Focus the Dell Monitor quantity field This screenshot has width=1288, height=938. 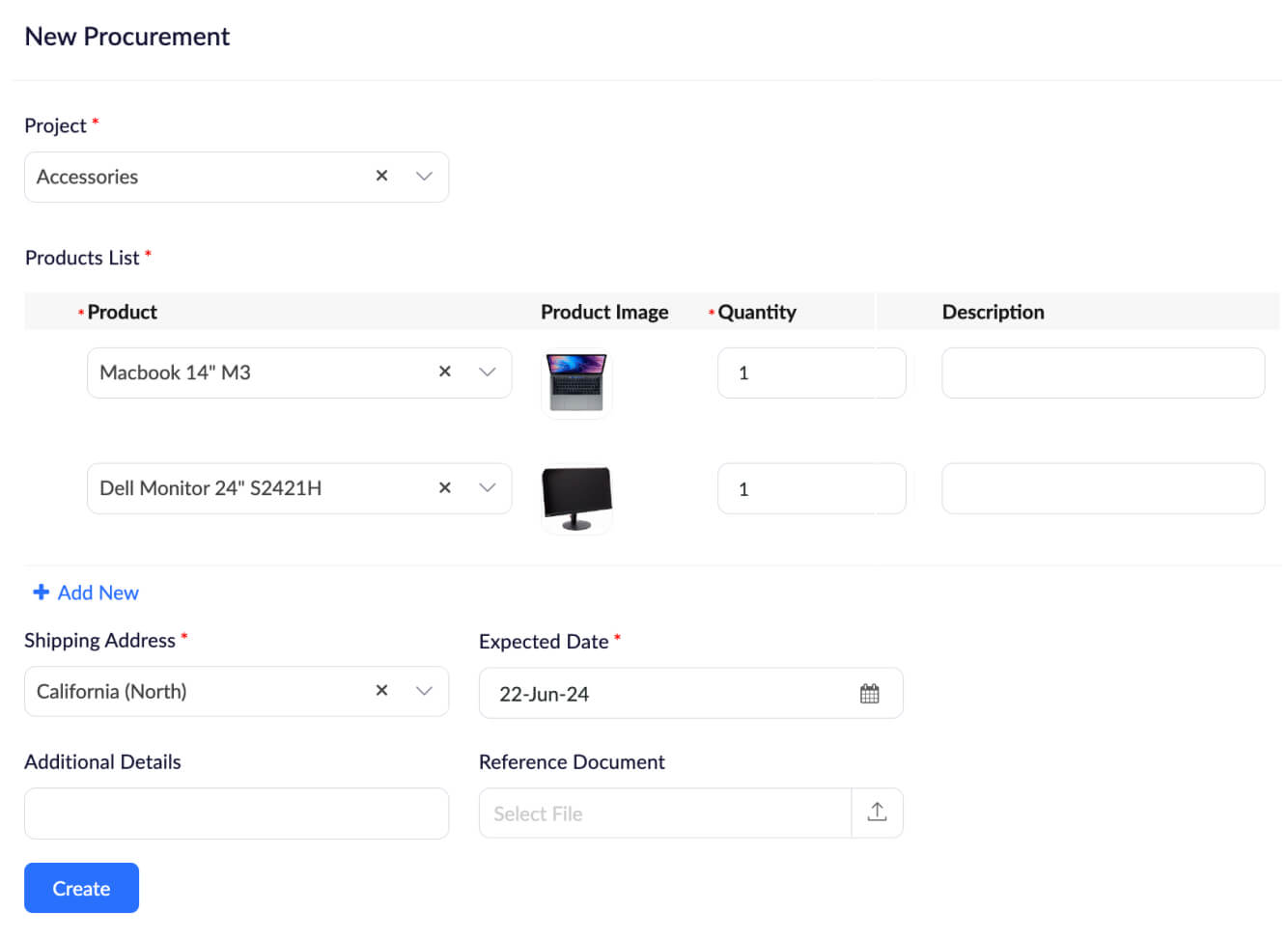(x=810, y=489)
